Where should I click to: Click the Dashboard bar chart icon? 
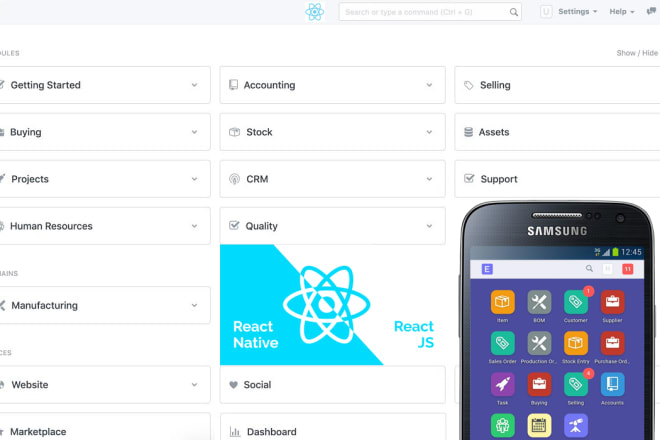[x=235, y=432]
